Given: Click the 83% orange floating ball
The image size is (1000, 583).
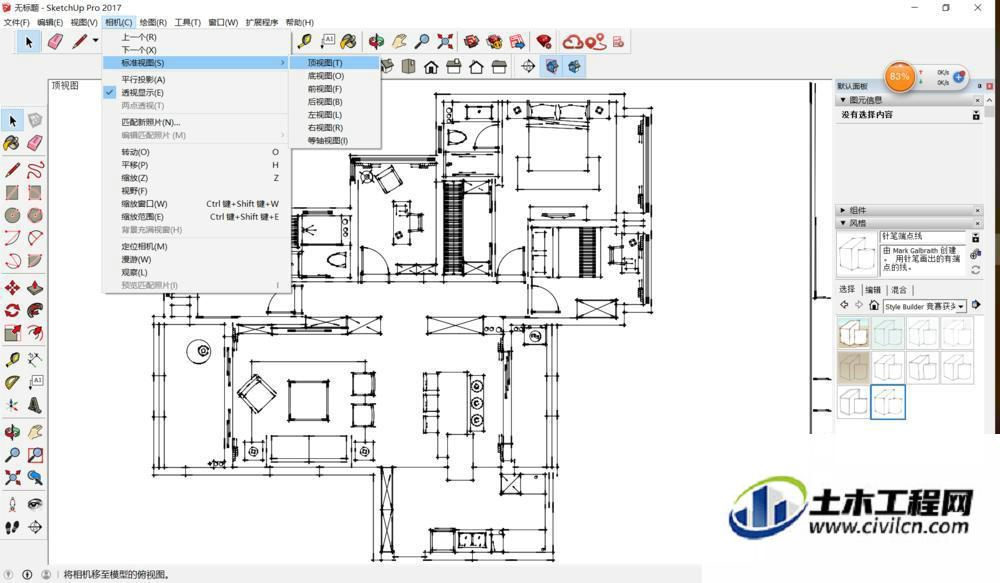Looking at the screenshot, I should tap(899, 77).
